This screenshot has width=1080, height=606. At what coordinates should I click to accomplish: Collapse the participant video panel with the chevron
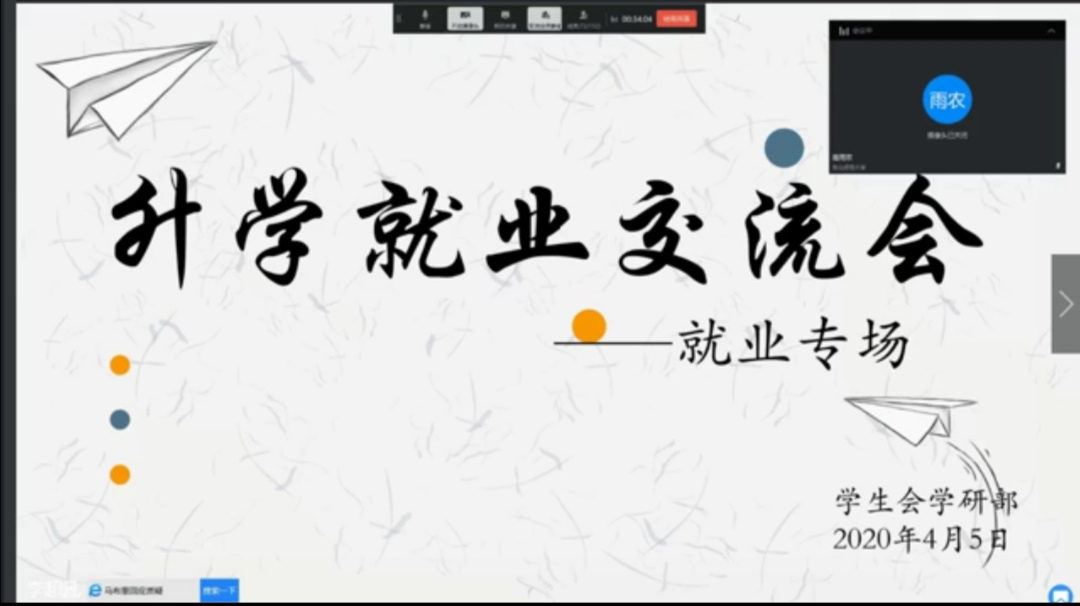coord(1051,31)
